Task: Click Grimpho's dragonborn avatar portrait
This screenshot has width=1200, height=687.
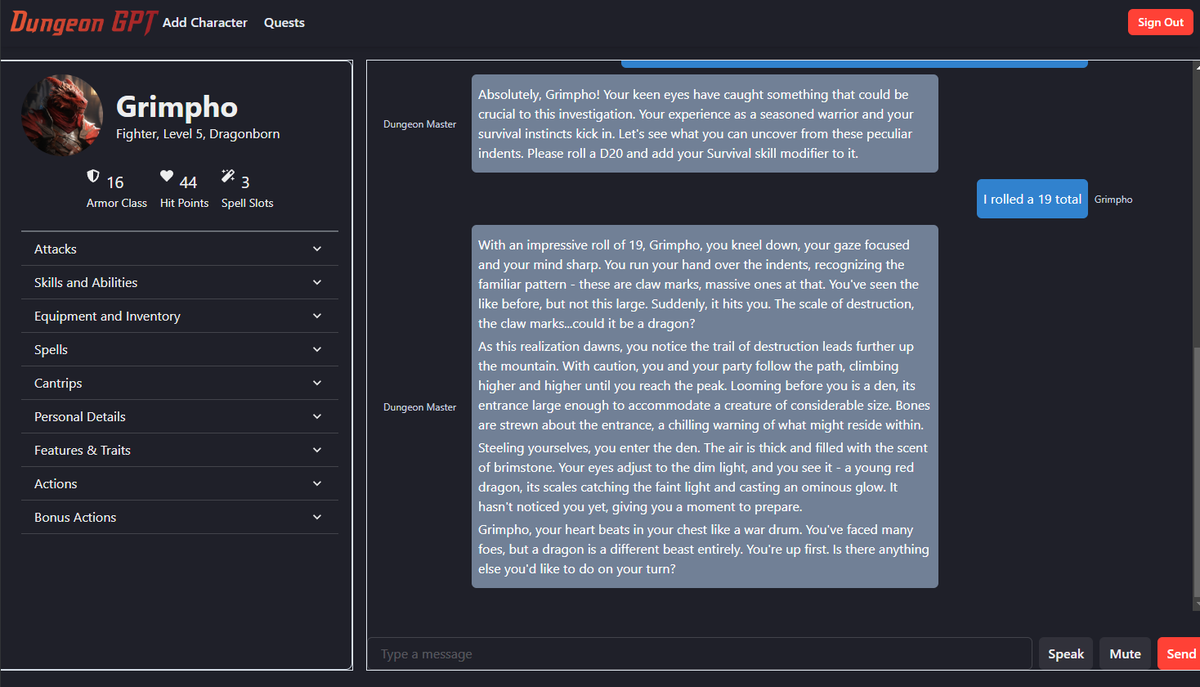Action: click(62, 115)
